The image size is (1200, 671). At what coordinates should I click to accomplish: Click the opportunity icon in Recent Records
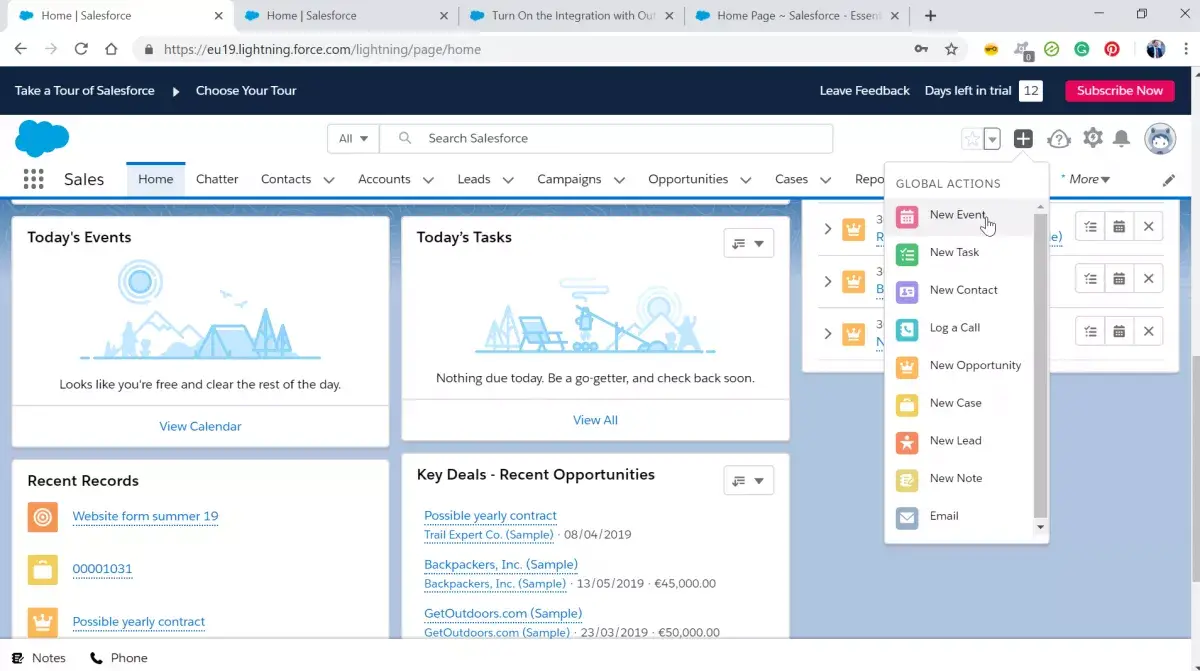click(x=42, y=622)
